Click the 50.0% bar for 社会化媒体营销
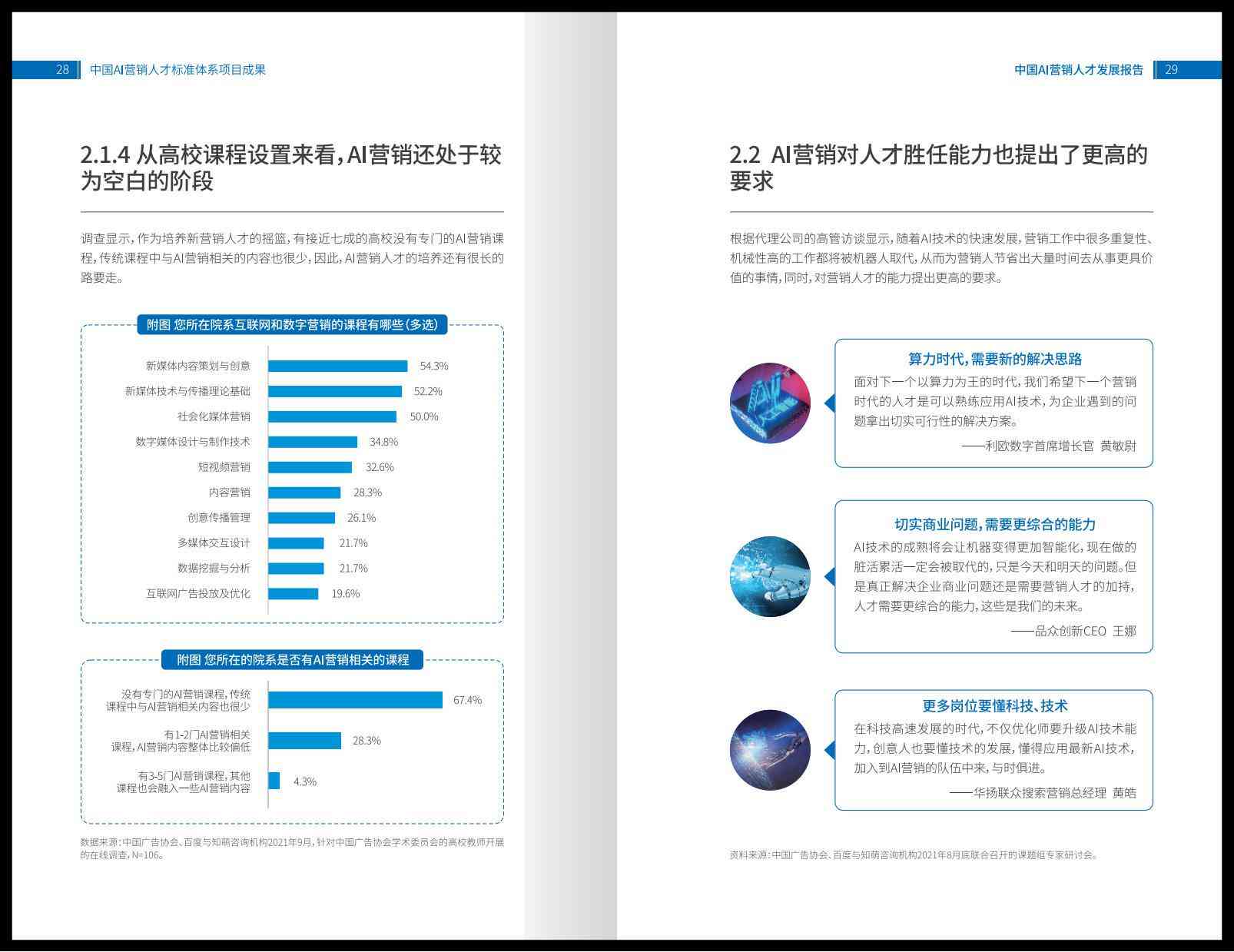Image resolution: width=1234 pixels, height=952 pixels. click(x=332, y=416)
